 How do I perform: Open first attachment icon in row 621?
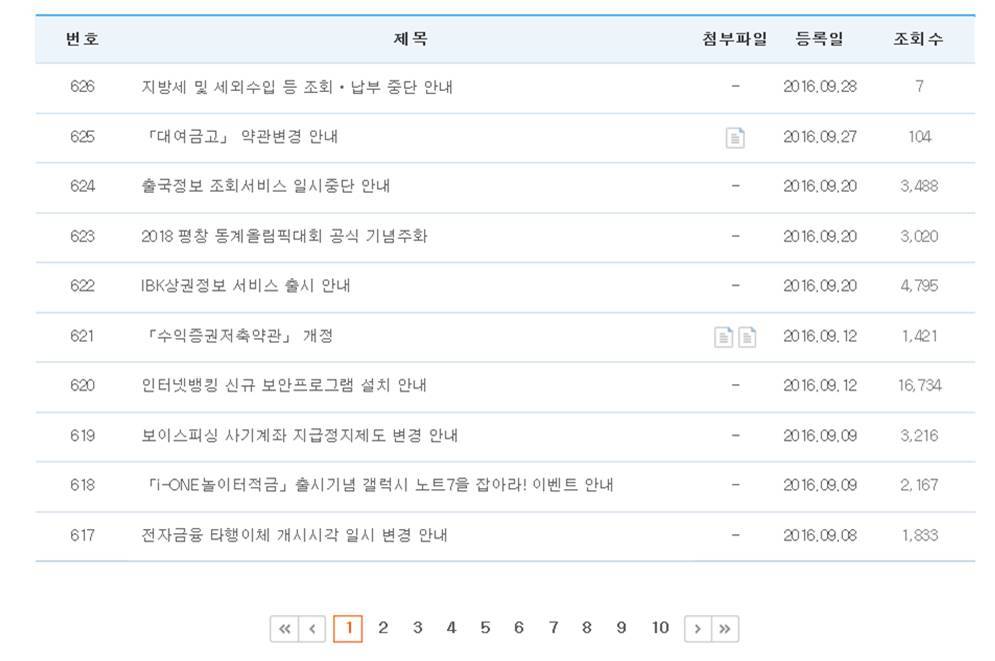click(x=723, y=337)
